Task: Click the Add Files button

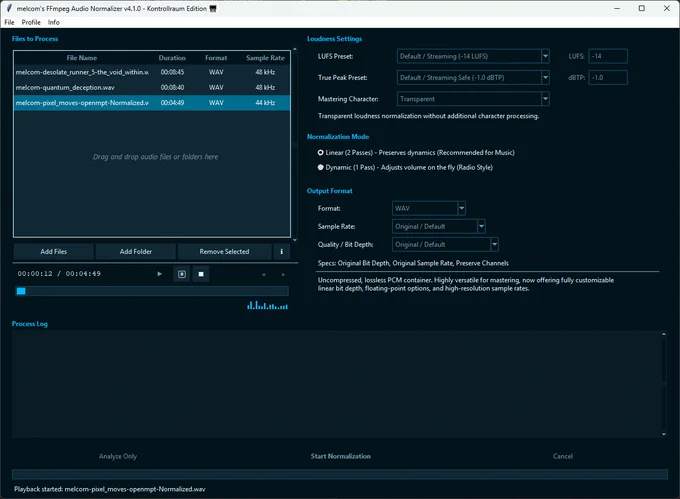Action: coord(54,251)
